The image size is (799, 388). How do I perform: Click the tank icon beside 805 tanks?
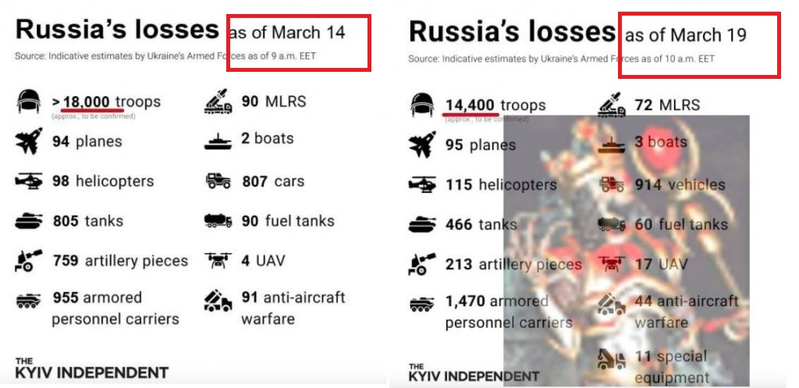pos(29,221)
